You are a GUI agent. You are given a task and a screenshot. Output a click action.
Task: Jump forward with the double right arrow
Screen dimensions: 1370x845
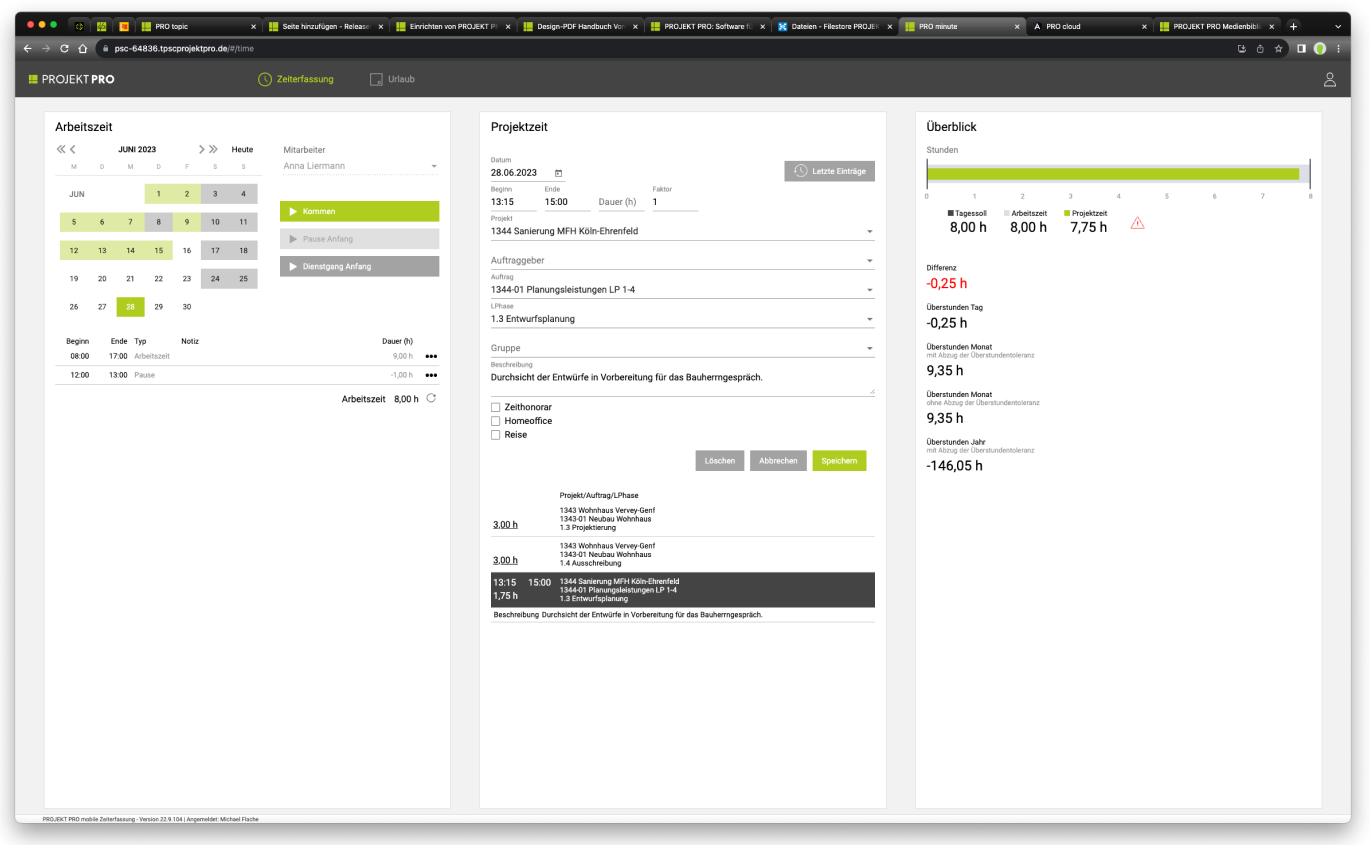coord(213,149)
